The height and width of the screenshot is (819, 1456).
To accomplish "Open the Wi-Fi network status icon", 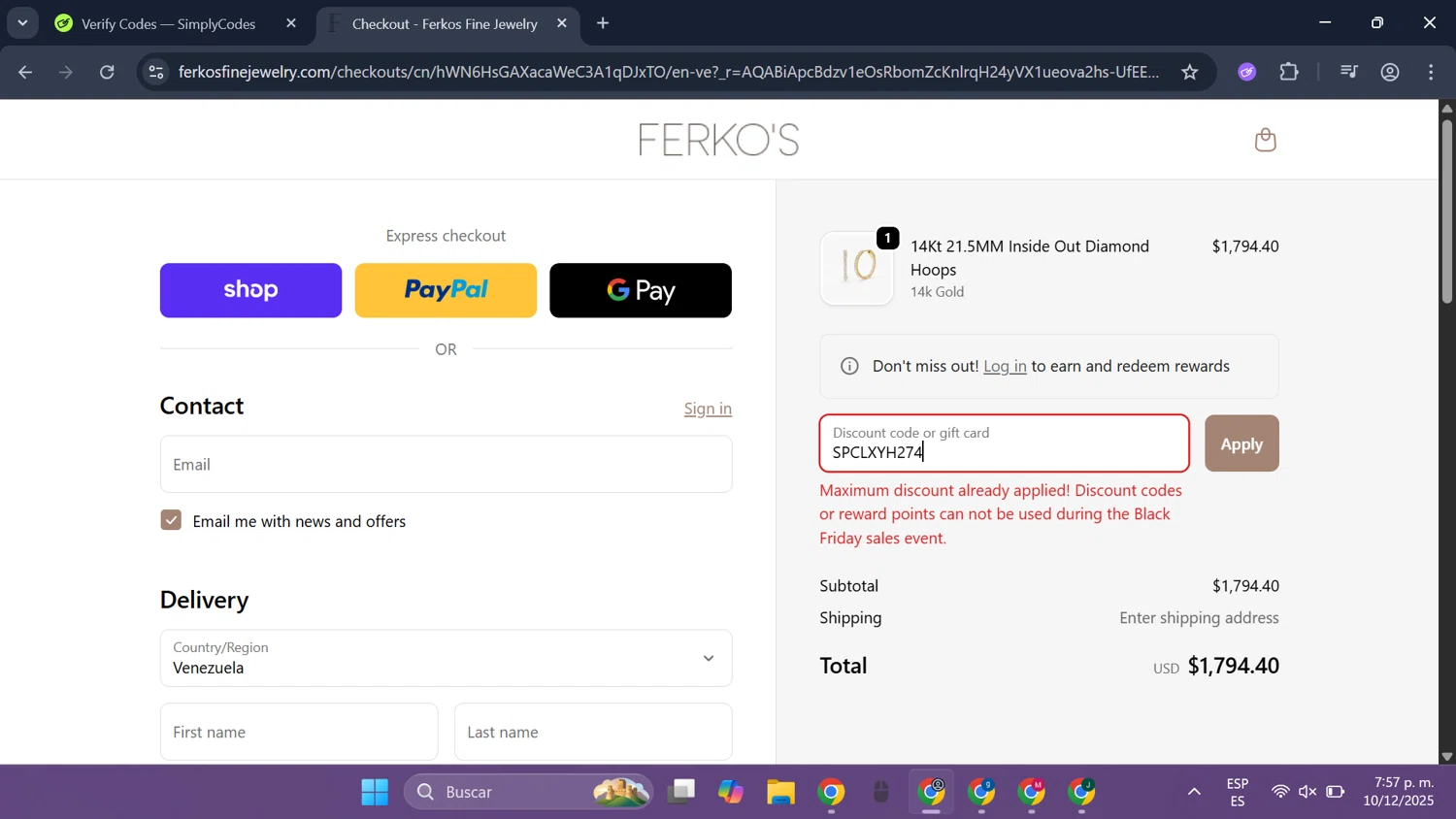I will click(1280, 792).
